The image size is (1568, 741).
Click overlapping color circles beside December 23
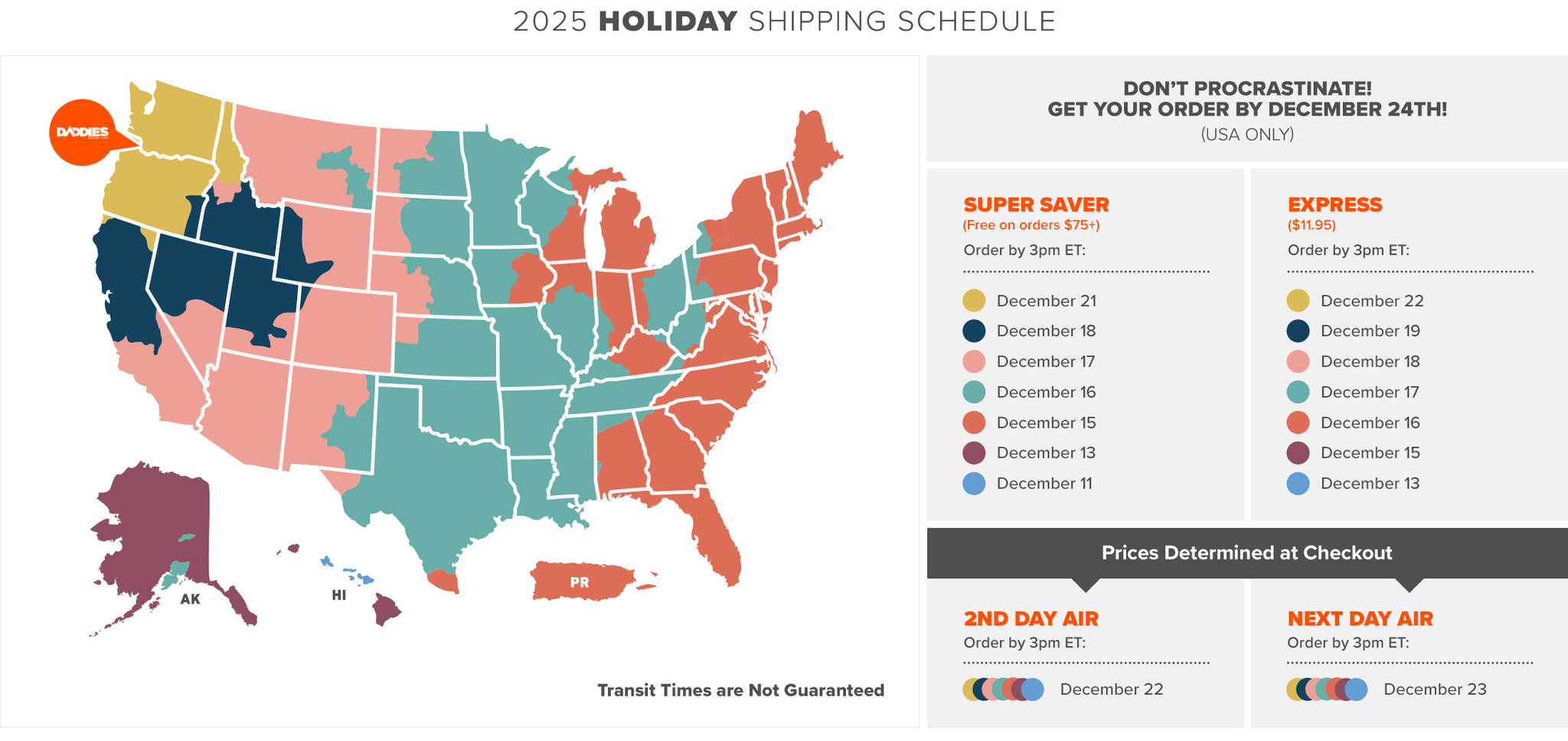coord(1326,689)
